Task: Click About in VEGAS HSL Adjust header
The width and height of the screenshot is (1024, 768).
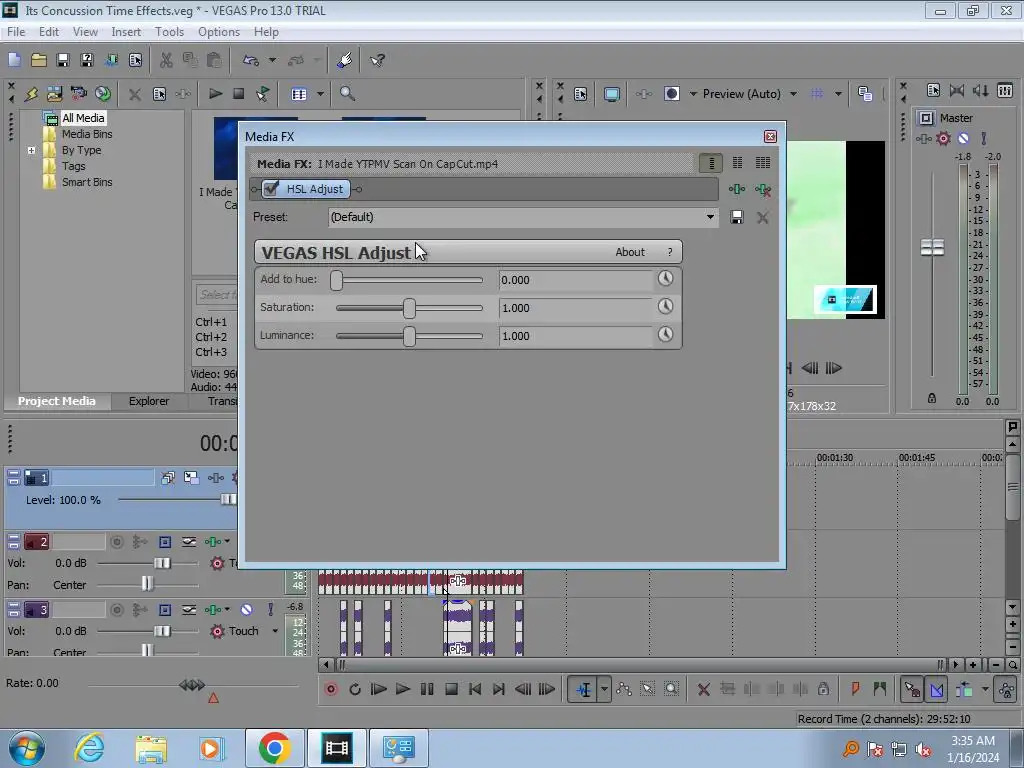Action: coord(630,251)
